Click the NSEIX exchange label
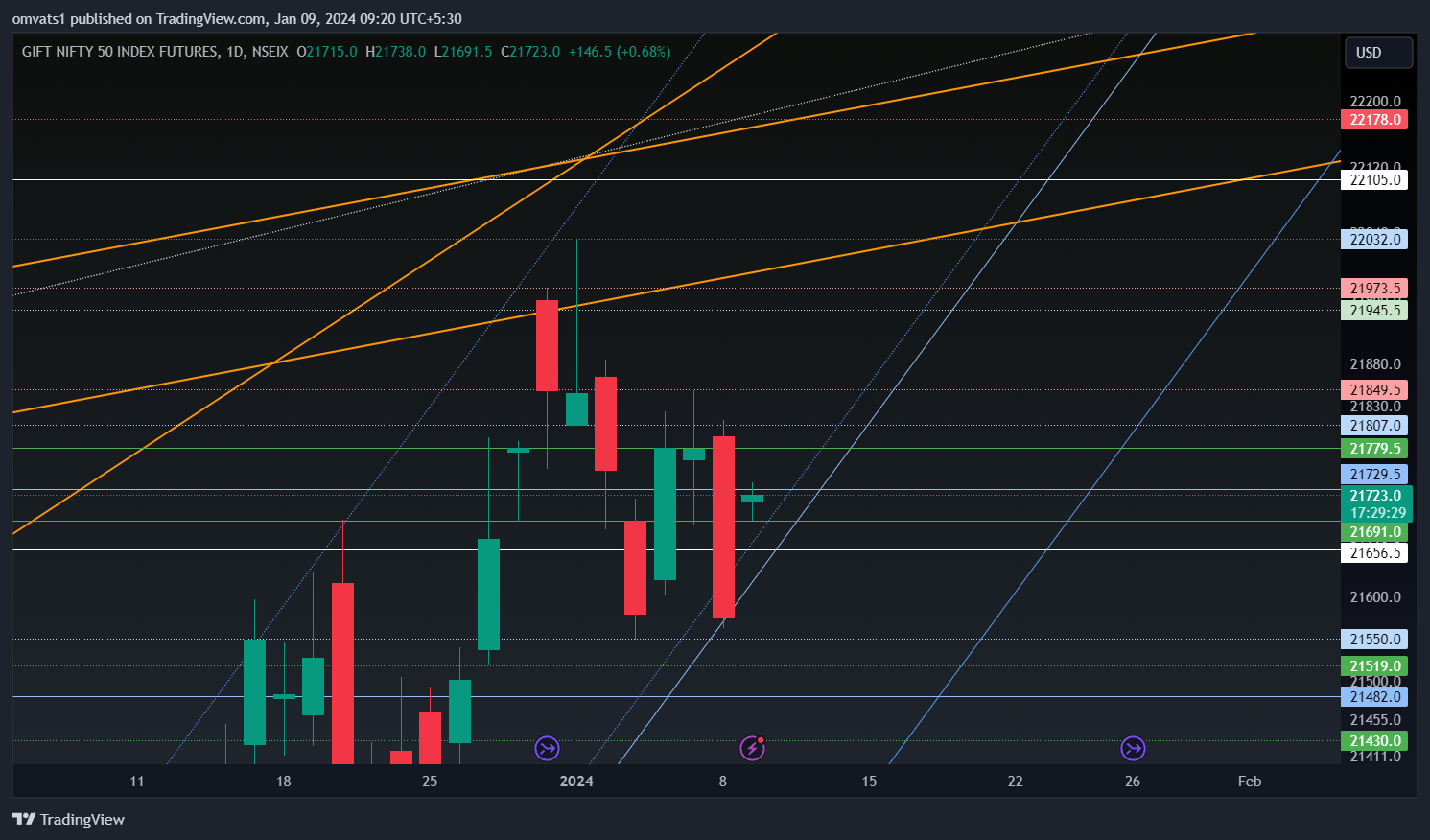The width and height of the screenshot is (1430, 840). (270, 52)
